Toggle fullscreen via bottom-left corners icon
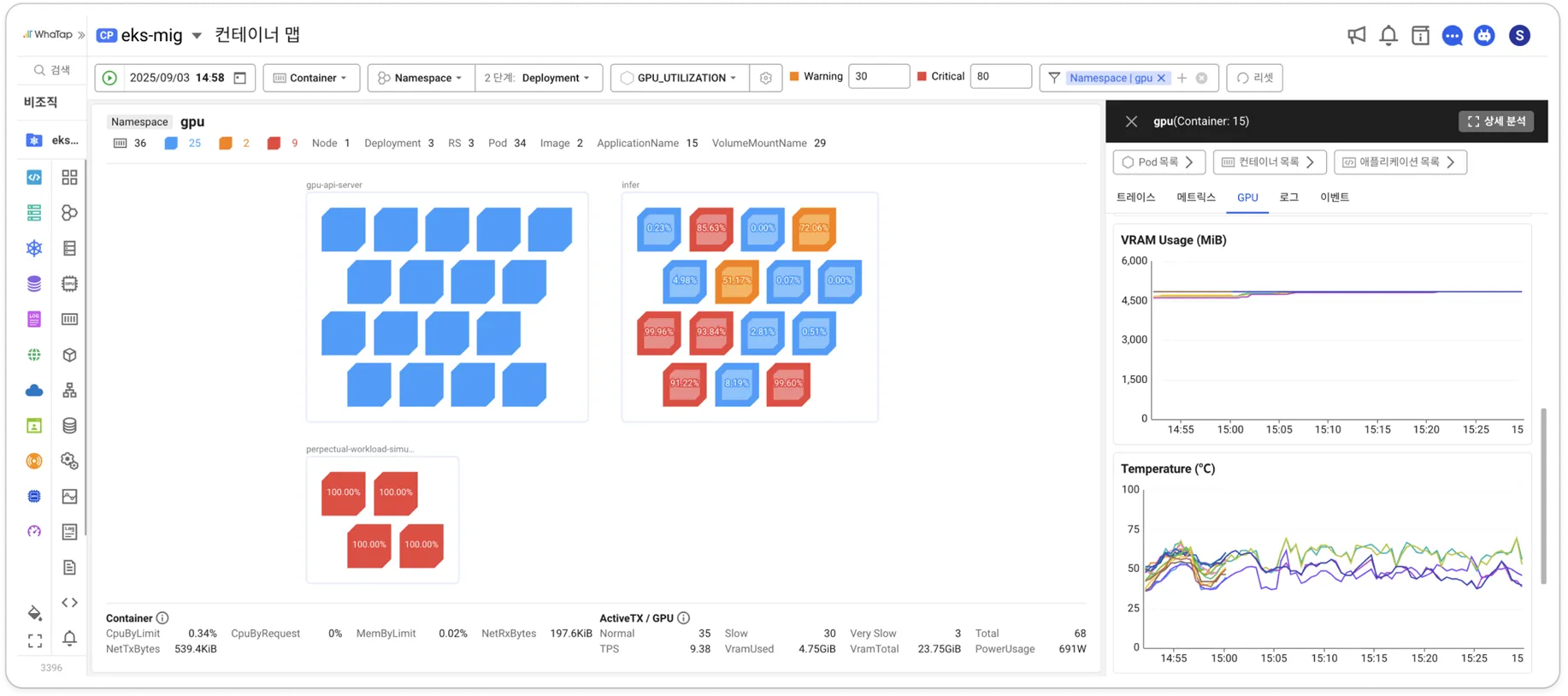The height and width of the screenshot is (696, 1568). click(x=34, y=640)
